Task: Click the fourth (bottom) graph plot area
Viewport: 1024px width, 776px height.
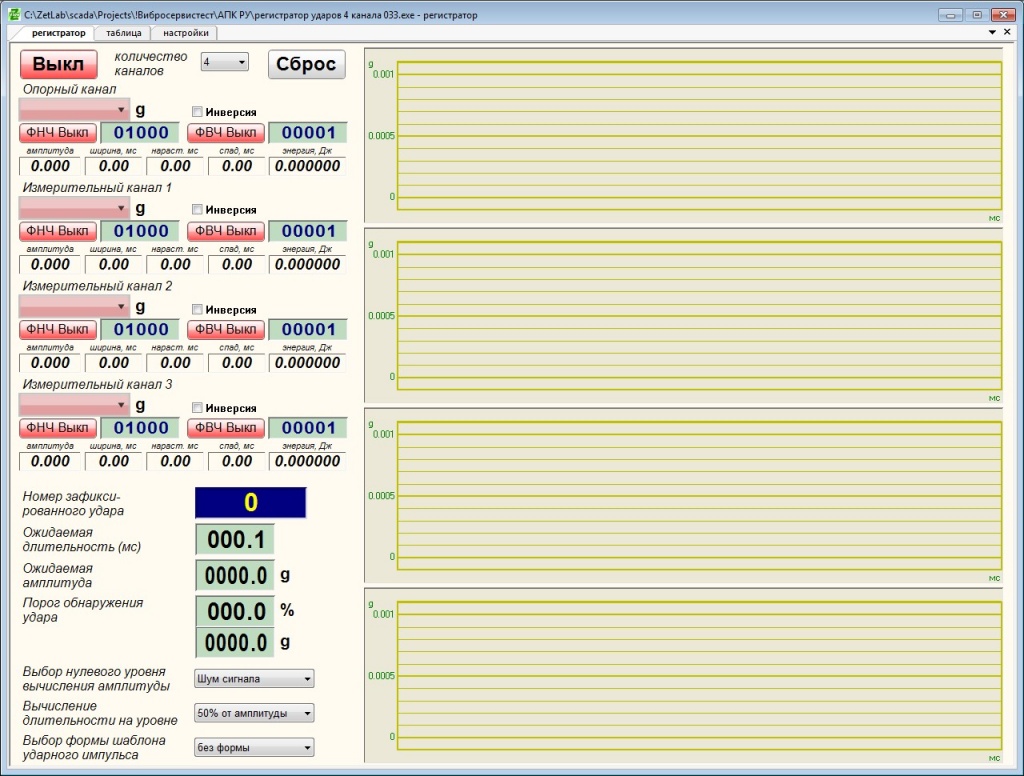Action: click(x=699, y=675)
